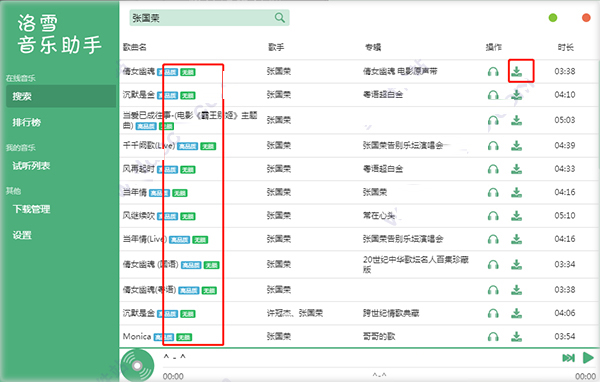Viewport: 600px width, 382px height.
Task: Listen to Monica with headphone icon
Action: coord(493,337)
